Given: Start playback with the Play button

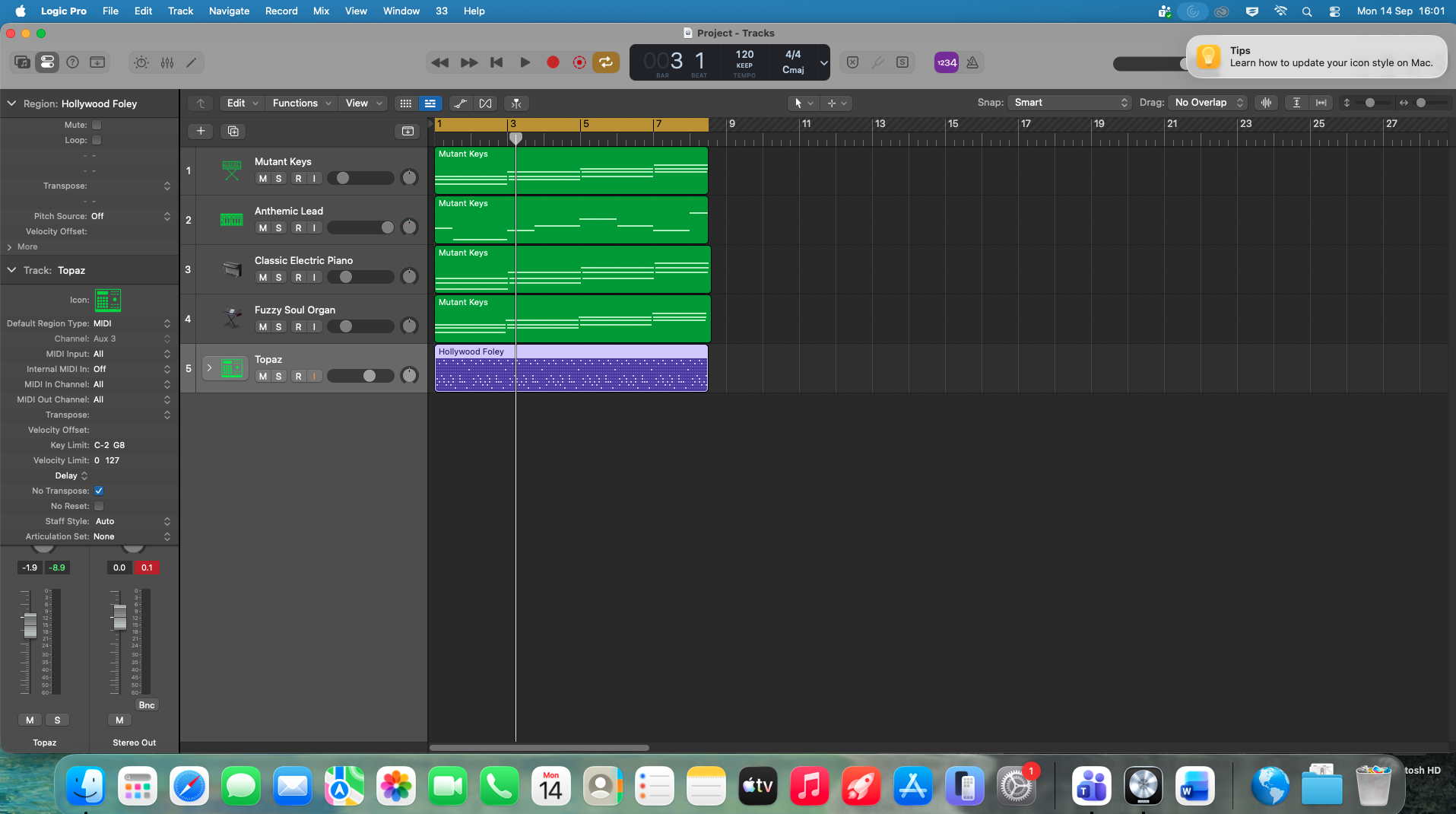Looking at the screenshot, I should pyautogui.click(x=525, y=62).
